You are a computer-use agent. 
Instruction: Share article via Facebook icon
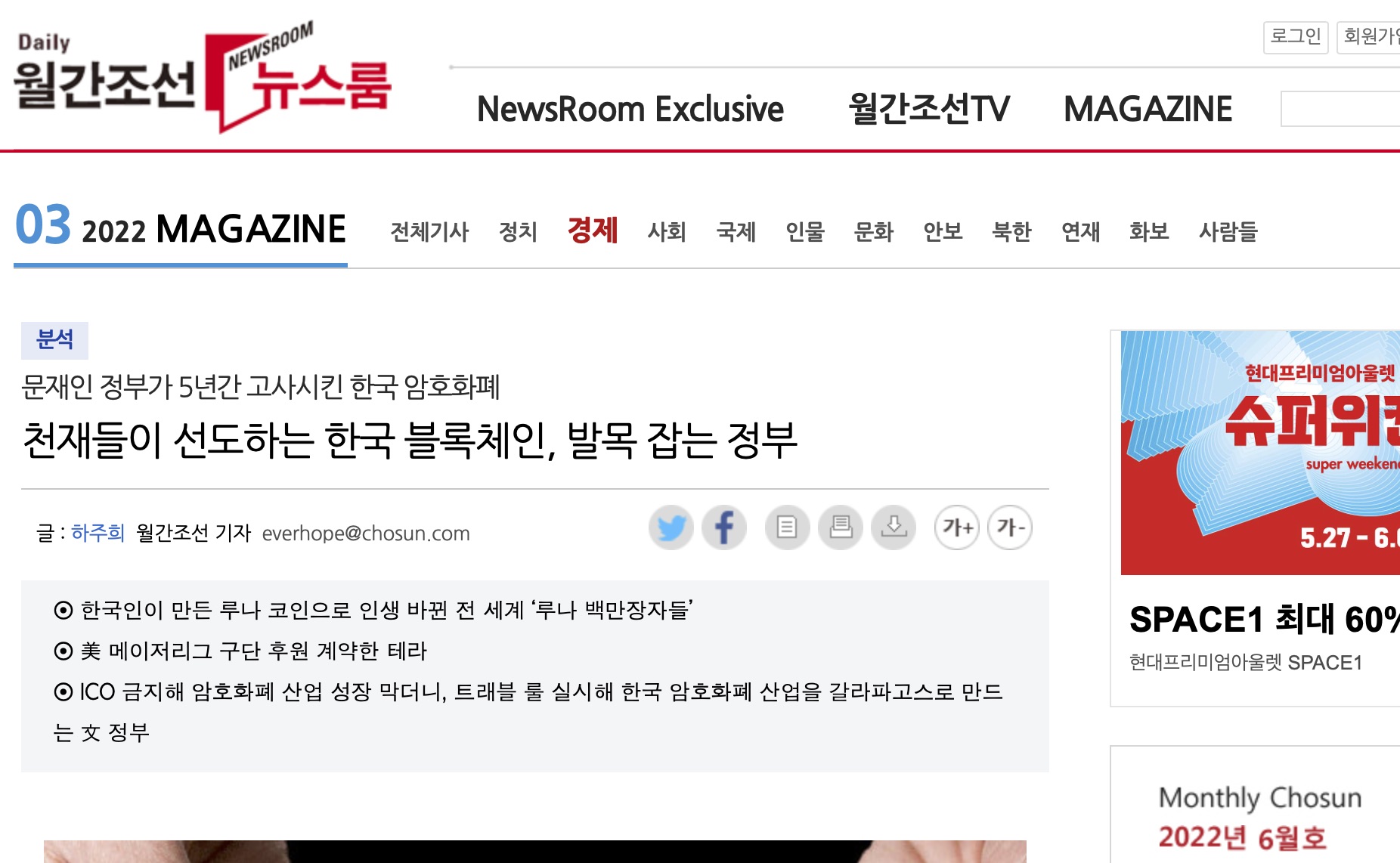[x=724, y=527]
